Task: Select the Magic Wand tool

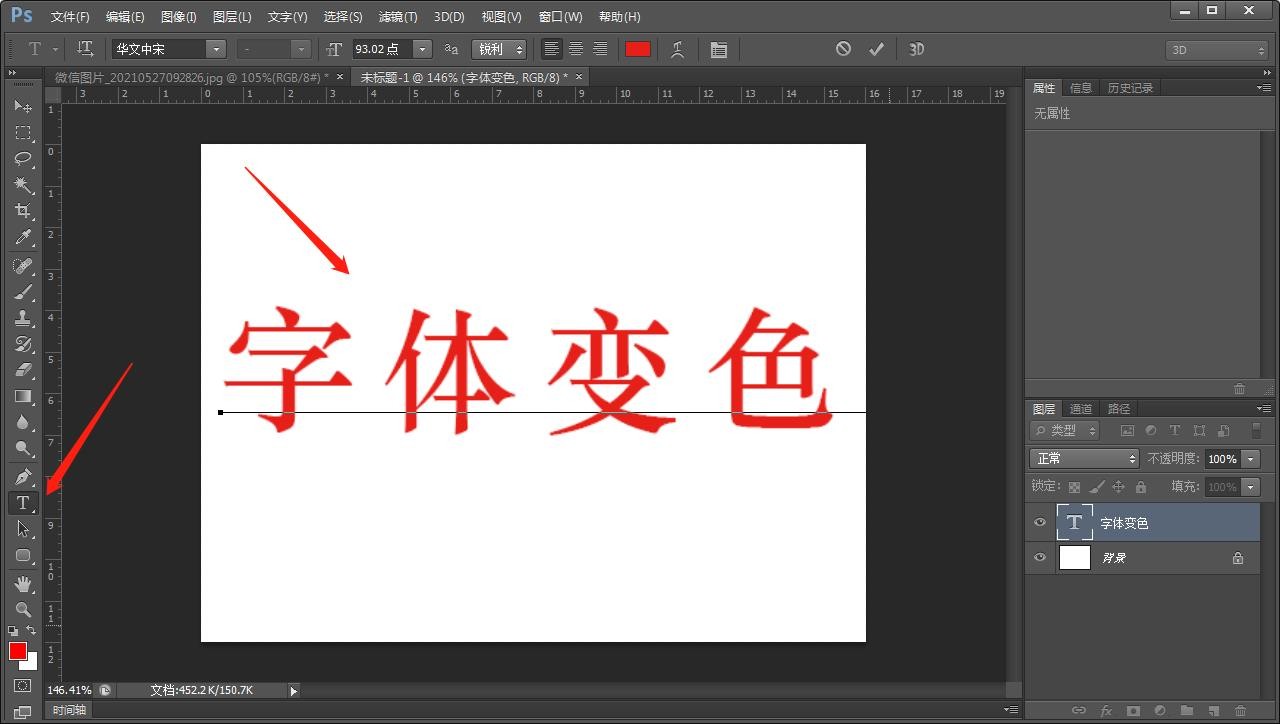Action: [22, 185]
